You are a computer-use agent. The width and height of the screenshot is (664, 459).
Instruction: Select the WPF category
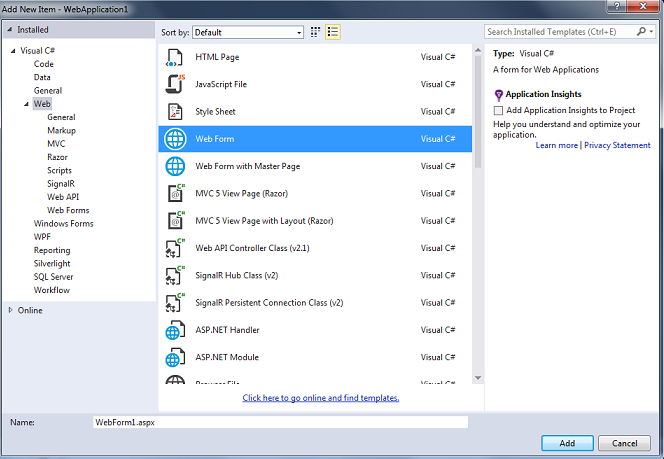pyautogui.click(x=42, y=237)
